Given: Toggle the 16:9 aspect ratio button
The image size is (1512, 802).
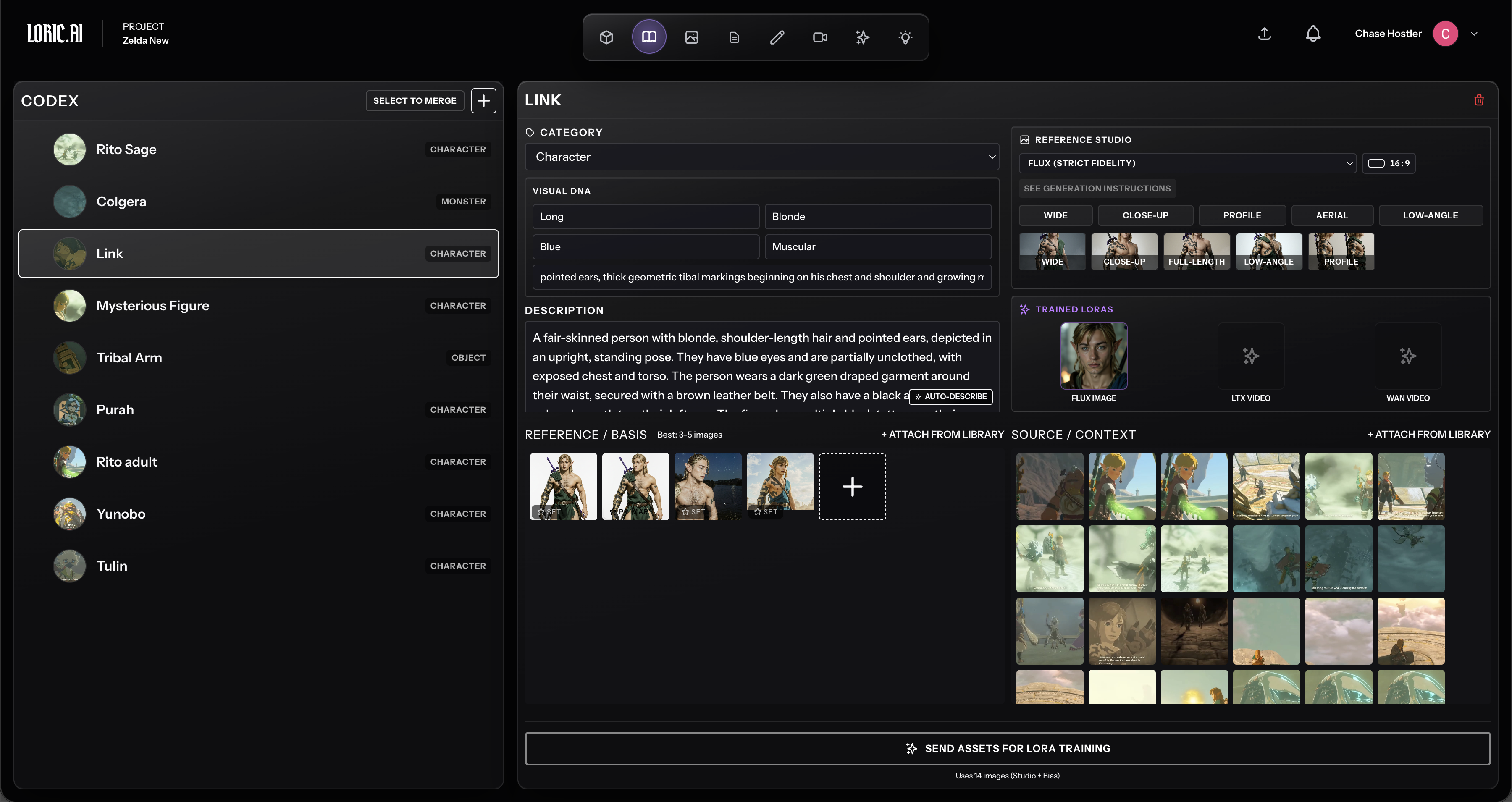Looking at the screenshot, I should (x=1389, y=163).
